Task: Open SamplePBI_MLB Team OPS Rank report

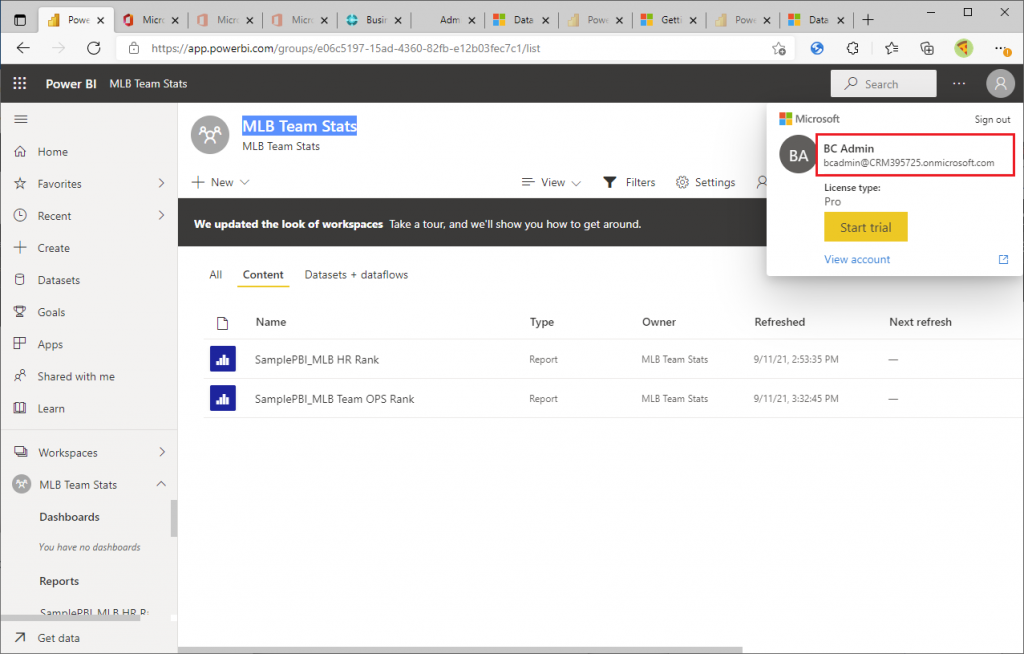Action: click(x=334, y=399)
